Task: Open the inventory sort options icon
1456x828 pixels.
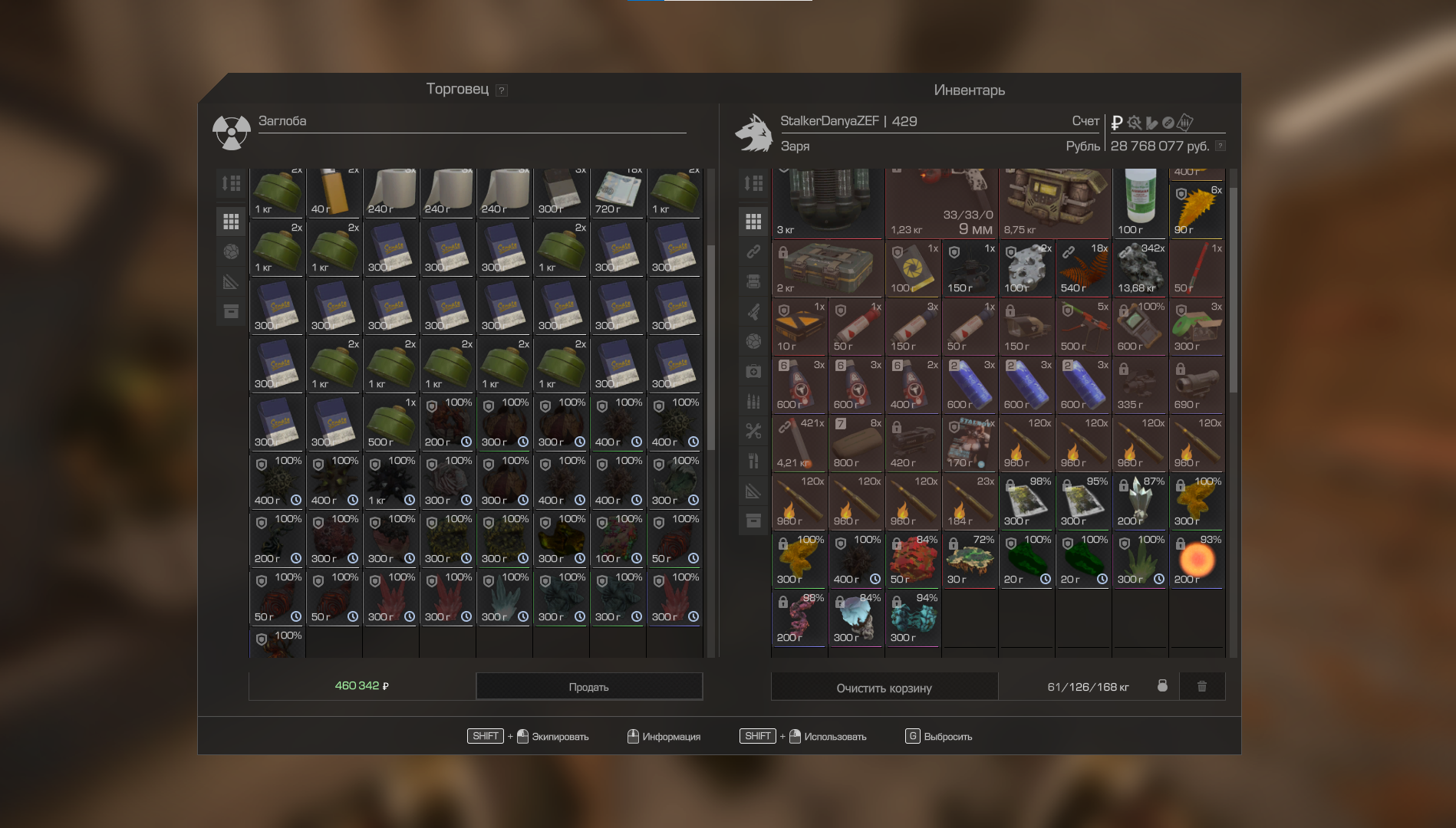Action: [754, 183]
